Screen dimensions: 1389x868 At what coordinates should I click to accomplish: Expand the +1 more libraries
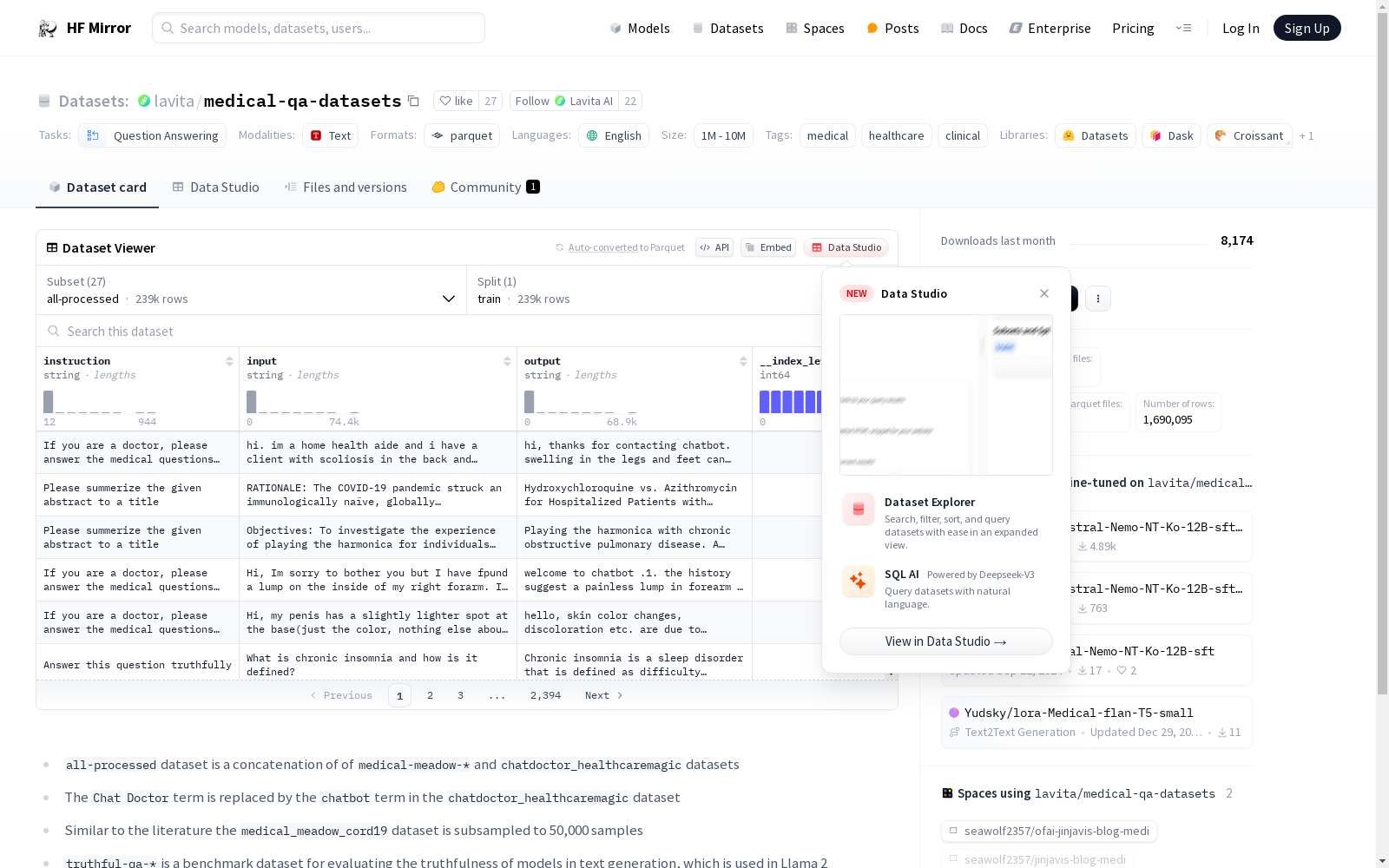(1307, 135)
